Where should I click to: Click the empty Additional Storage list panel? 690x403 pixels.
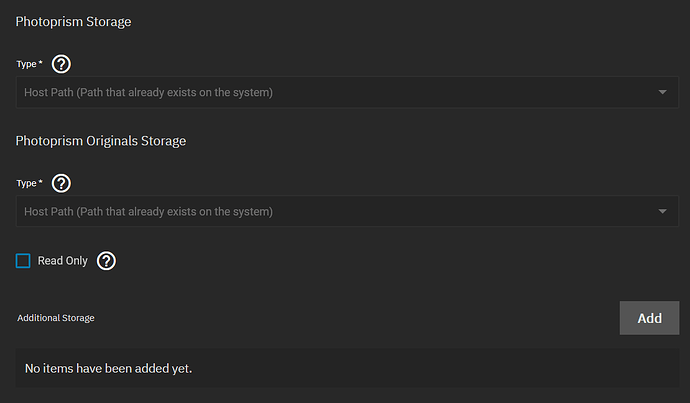(x=347, y=368)
